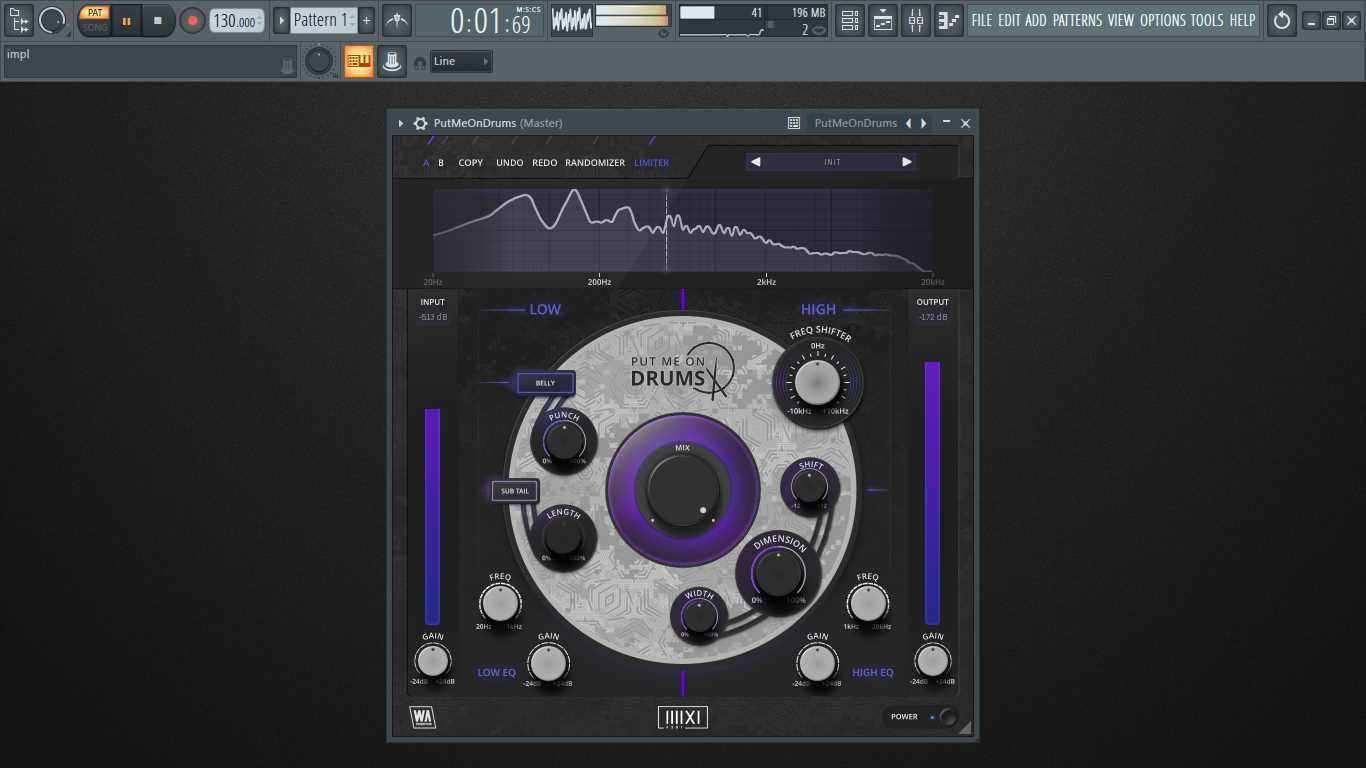
Task: Click the metronome icon
Action: click(x=397, y=20)
